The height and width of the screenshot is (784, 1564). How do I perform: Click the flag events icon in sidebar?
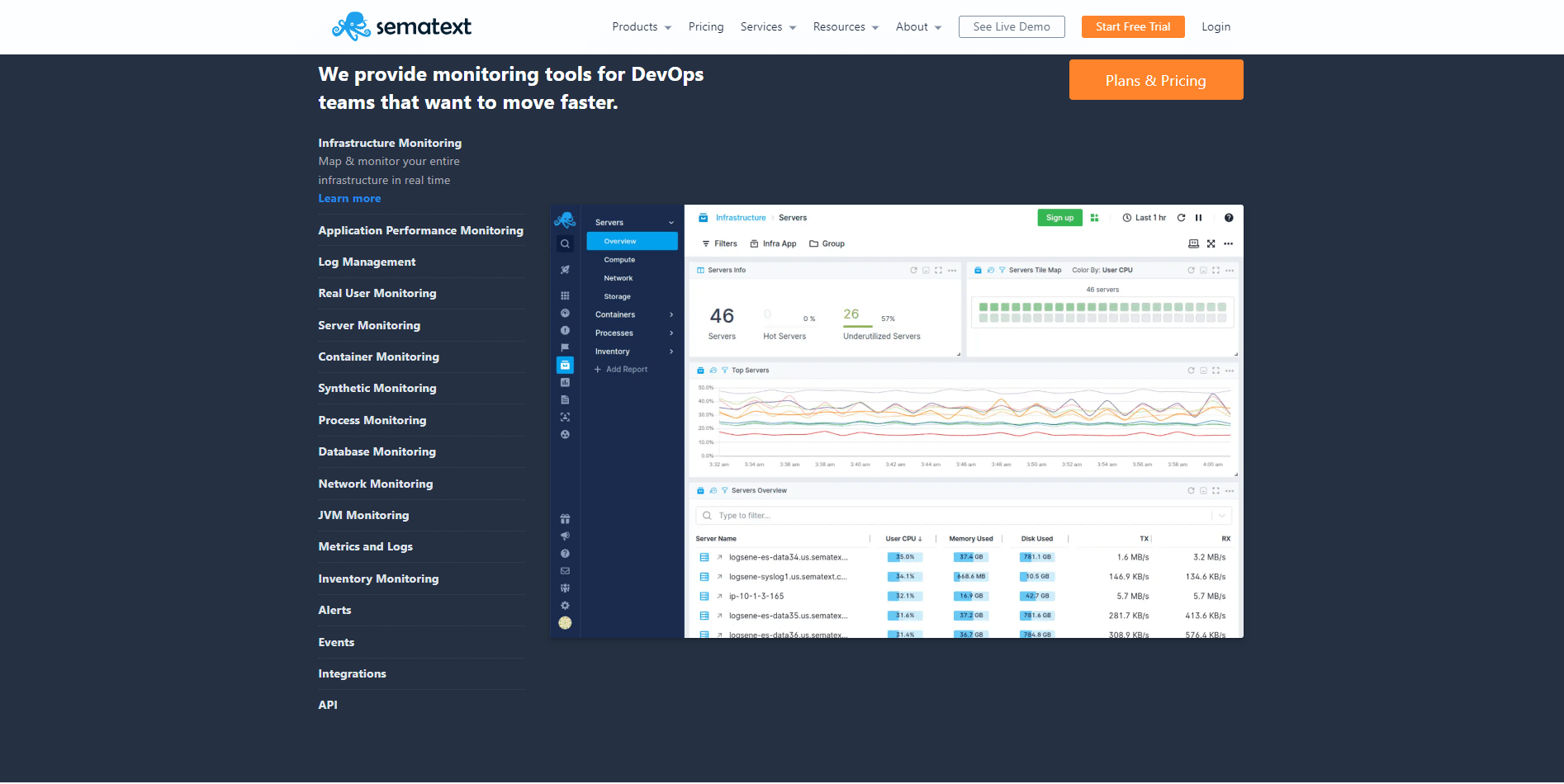coord(565,347)
